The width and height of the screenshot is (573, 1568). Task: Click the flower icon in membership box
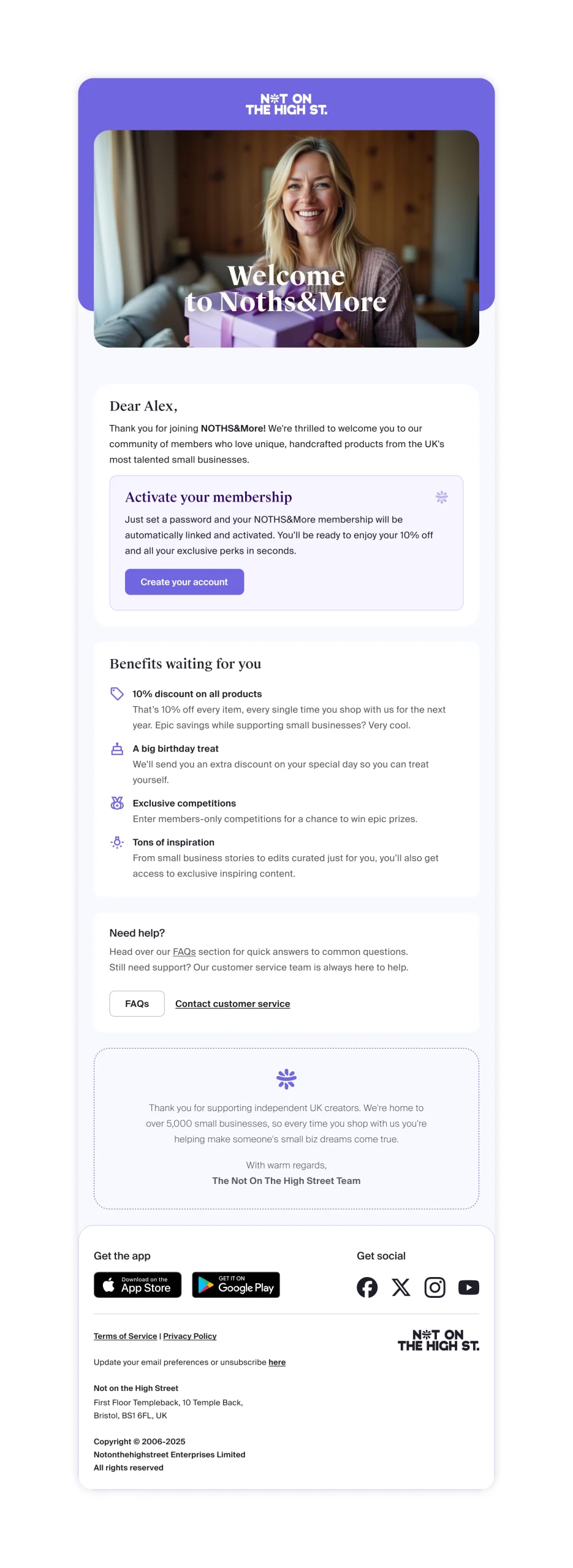point(441,497)
